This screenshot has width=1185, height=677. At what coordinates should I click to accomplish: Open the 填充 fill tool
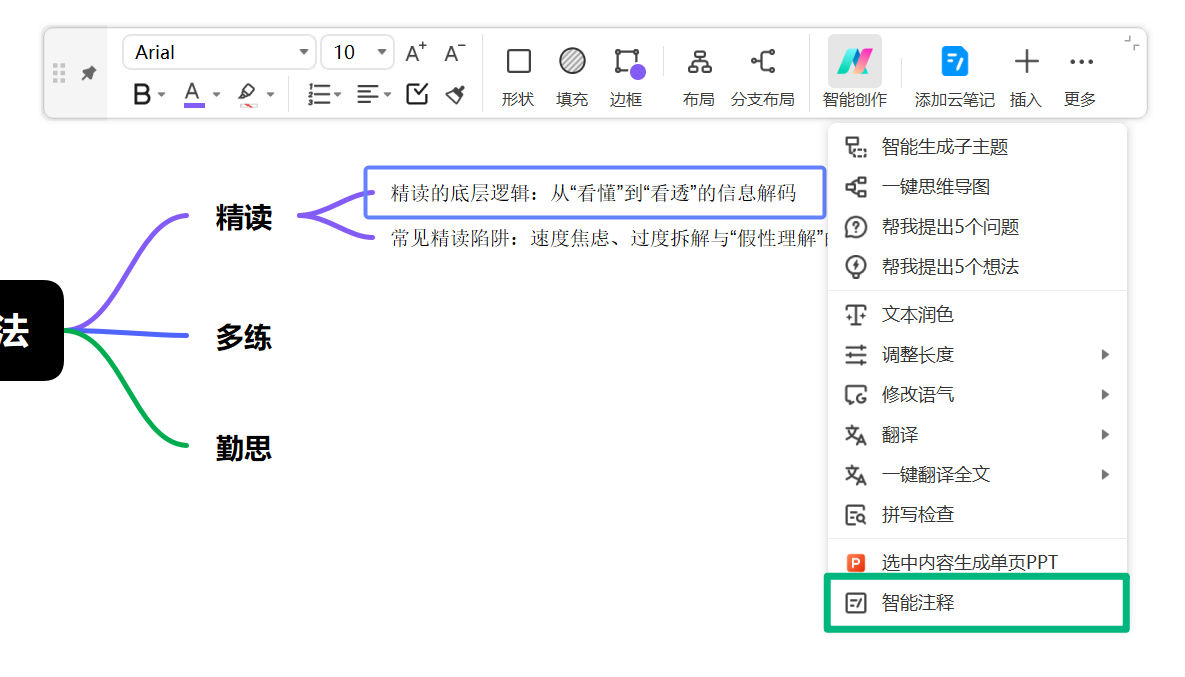572,77
